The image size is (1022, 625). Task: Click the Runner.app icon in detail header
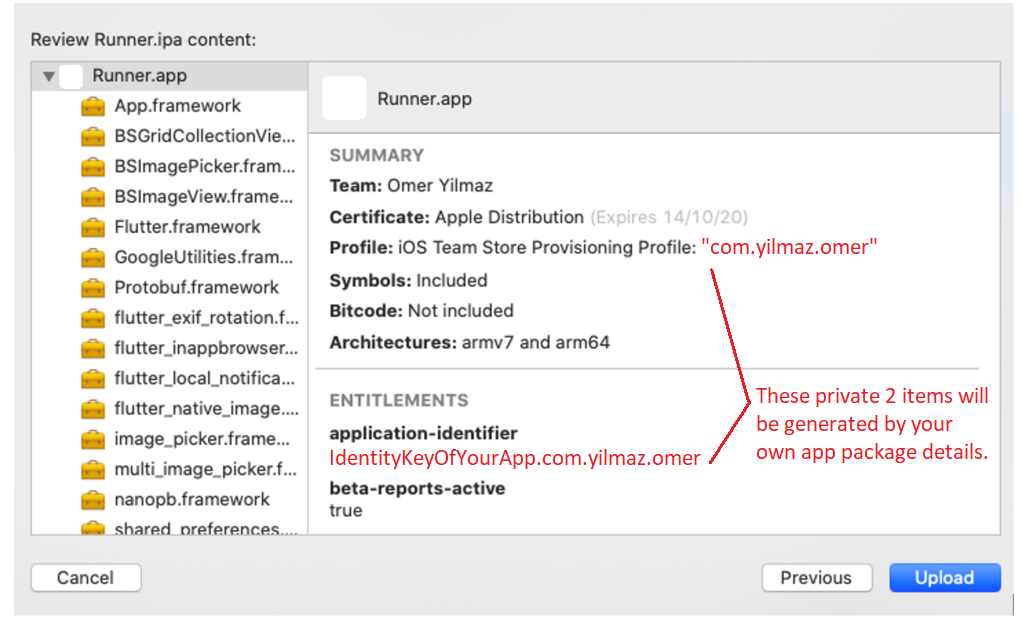pyautogui.click(x=344, y=99)
